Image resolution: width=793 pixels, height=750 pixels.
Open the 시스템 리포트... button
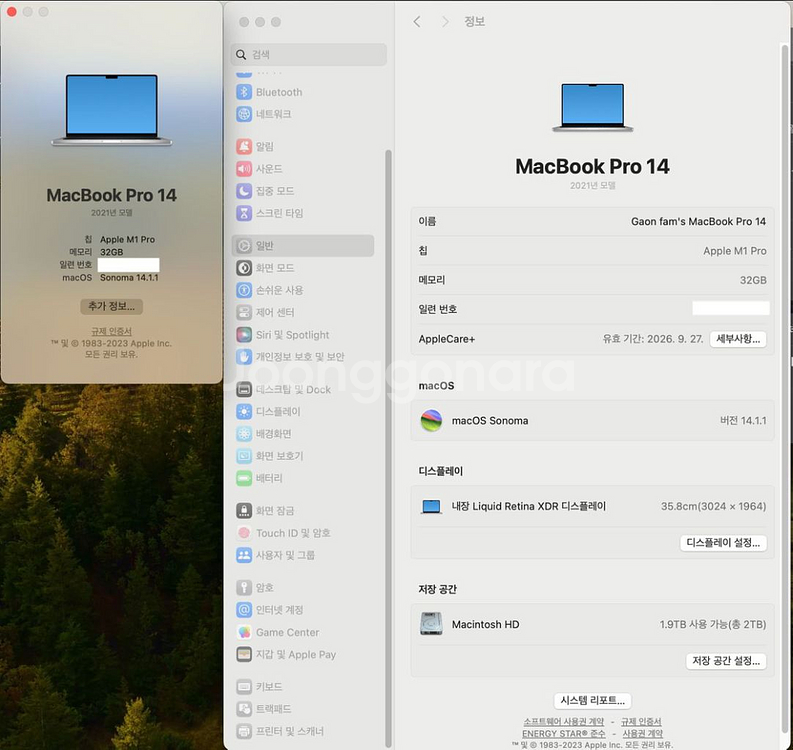(593, 700)
